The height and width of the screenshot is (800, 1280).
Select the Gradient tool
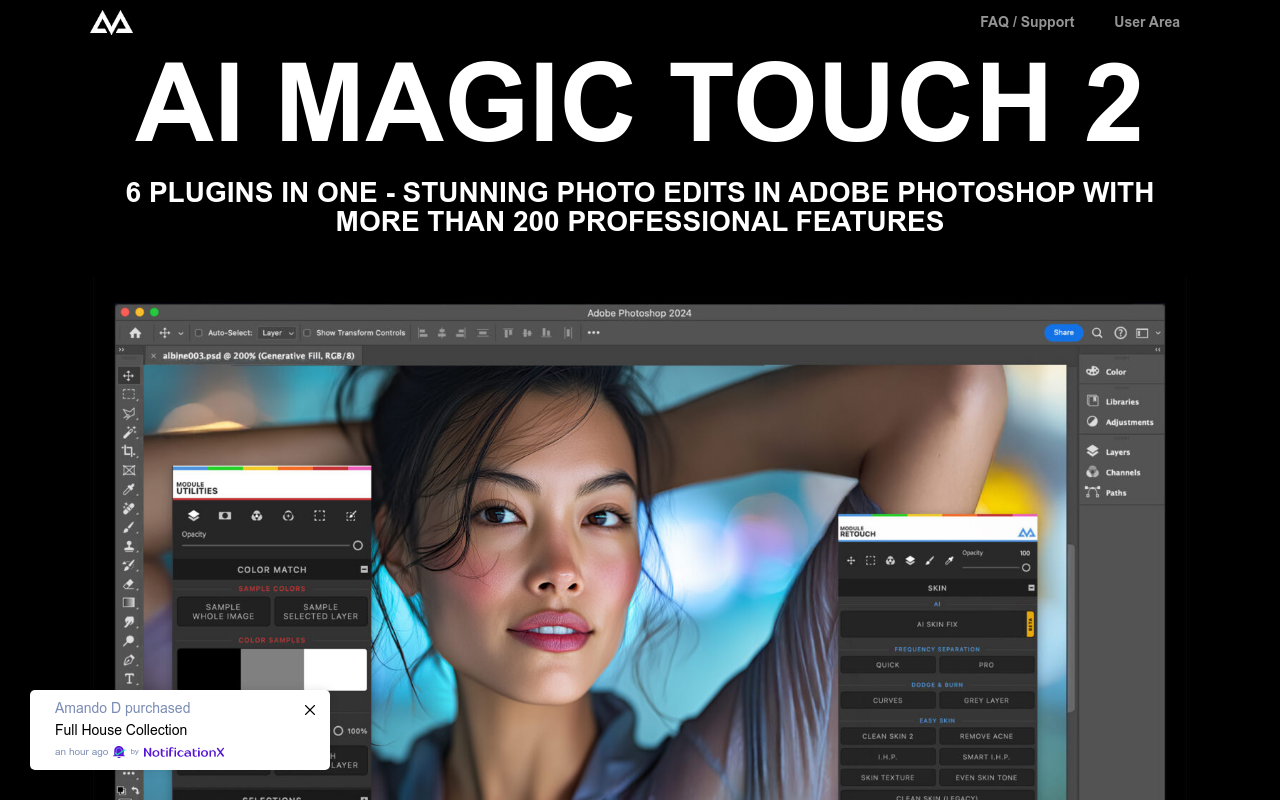pyautogui.click(x=129, y=603)
